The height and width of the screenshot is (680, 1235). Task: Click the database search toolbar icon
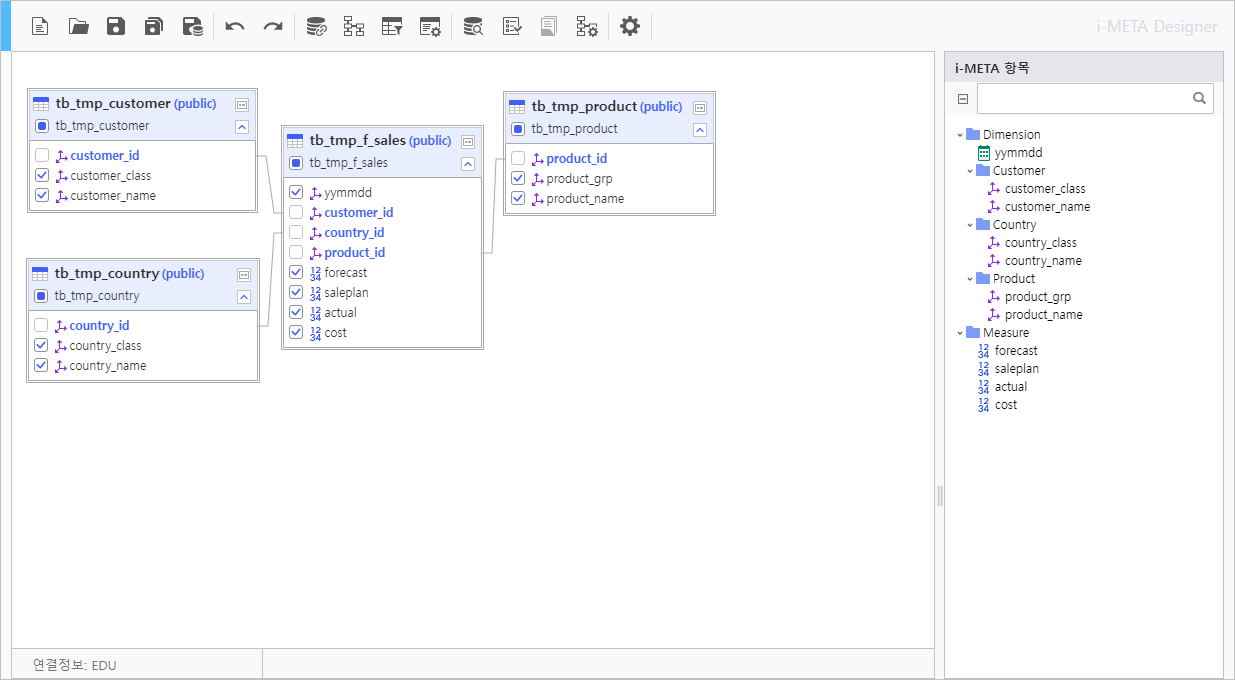473,27
